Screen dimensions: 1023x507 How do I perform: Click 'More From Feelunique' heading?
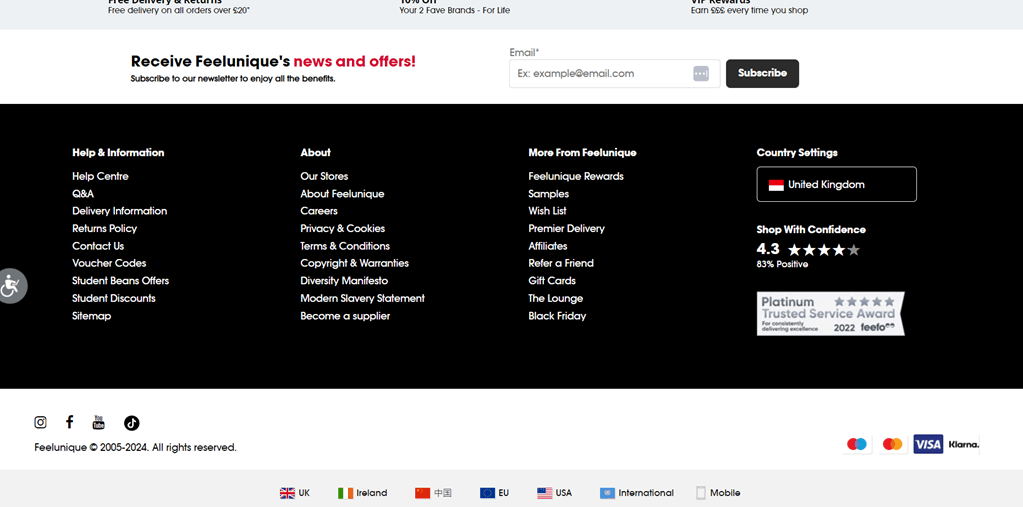point(582,153)
